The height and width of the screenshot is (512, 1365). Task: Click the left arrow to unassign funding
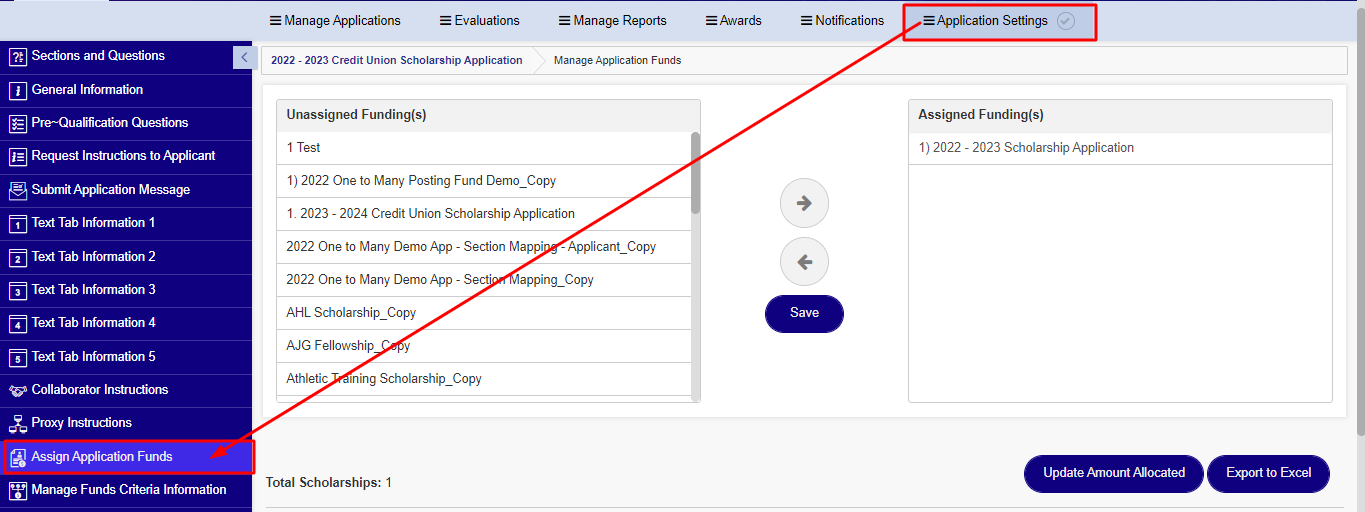point(804,262)
